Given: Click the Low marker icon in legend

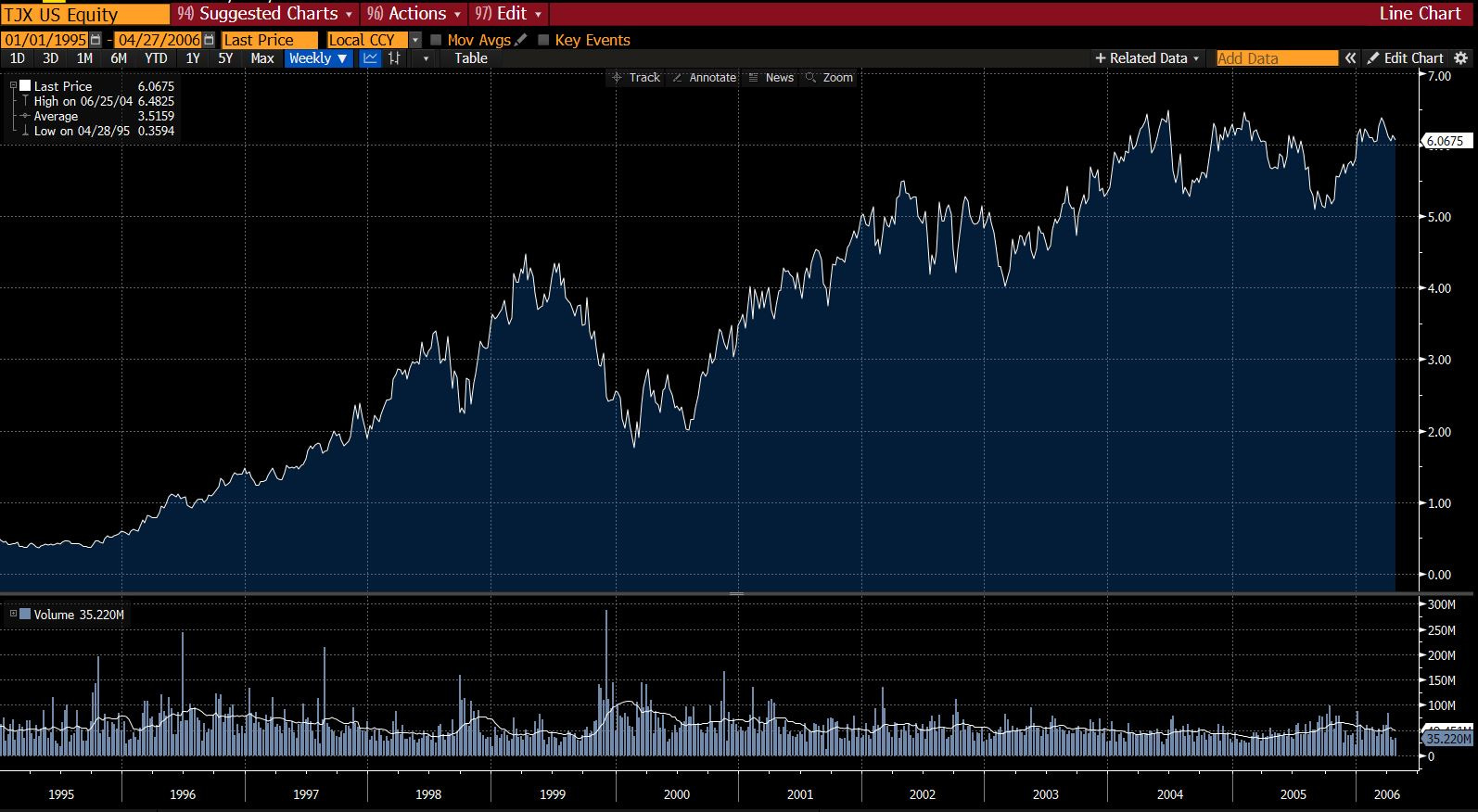Looking at the screenshot, I should [x=25, y=131].
